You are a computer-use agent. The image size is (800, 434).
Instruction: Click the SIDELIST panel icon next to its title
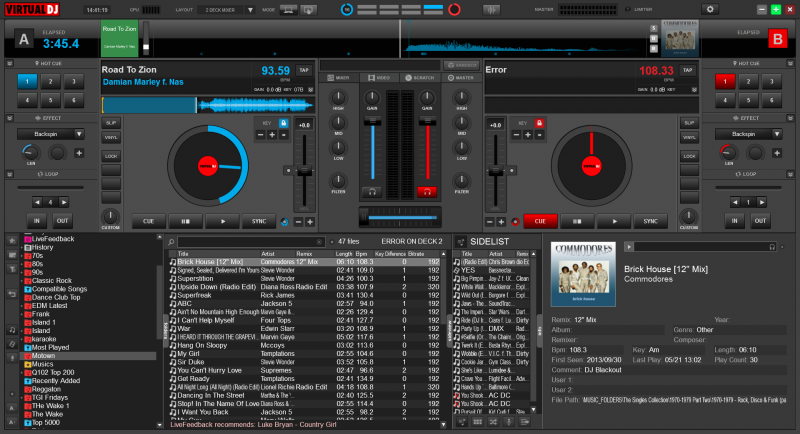pyautogui.click(x=461, y=242)
